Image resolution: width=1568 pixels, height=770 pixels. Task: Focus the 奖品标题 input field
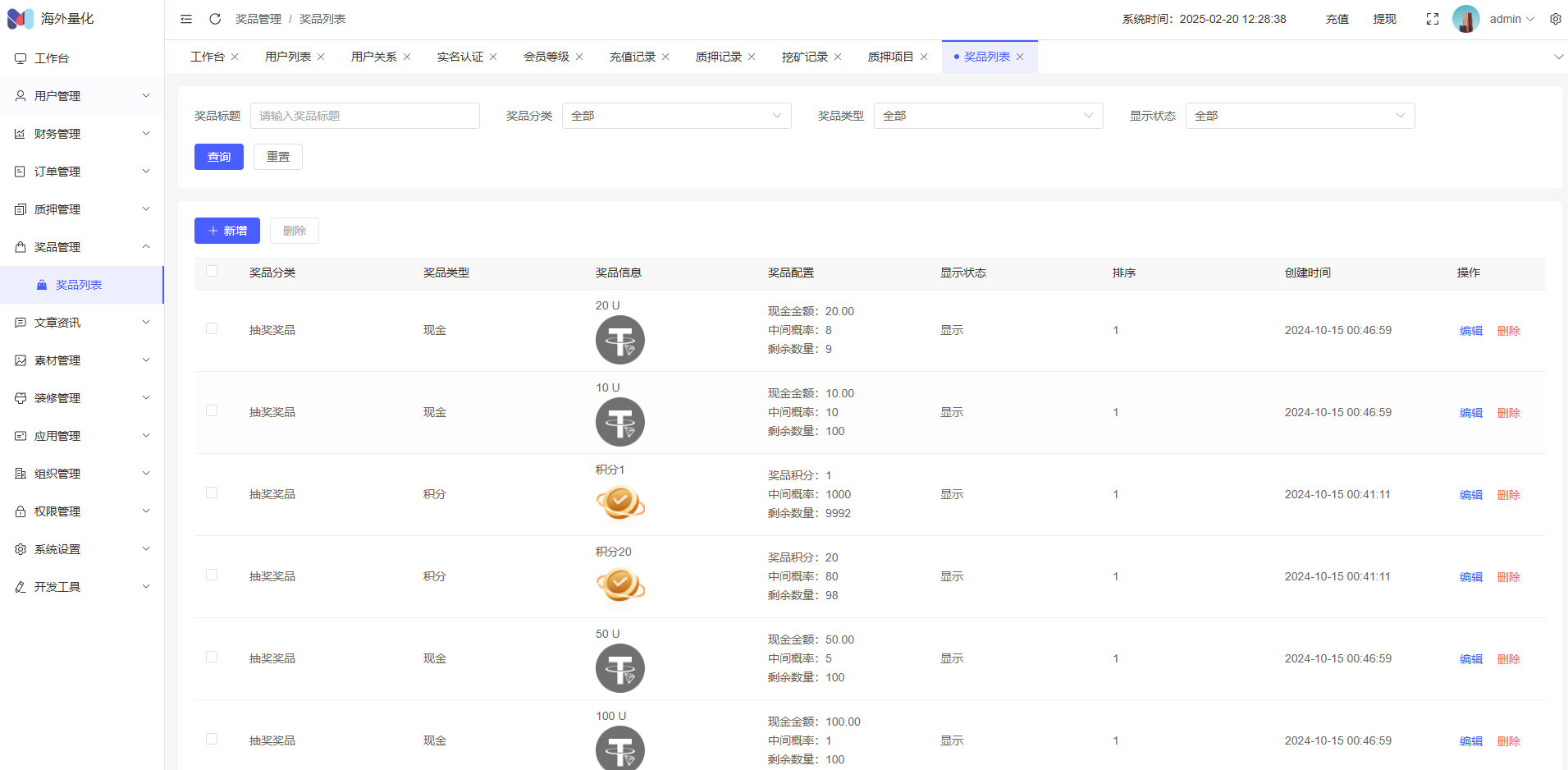click(x=364, y=116)
